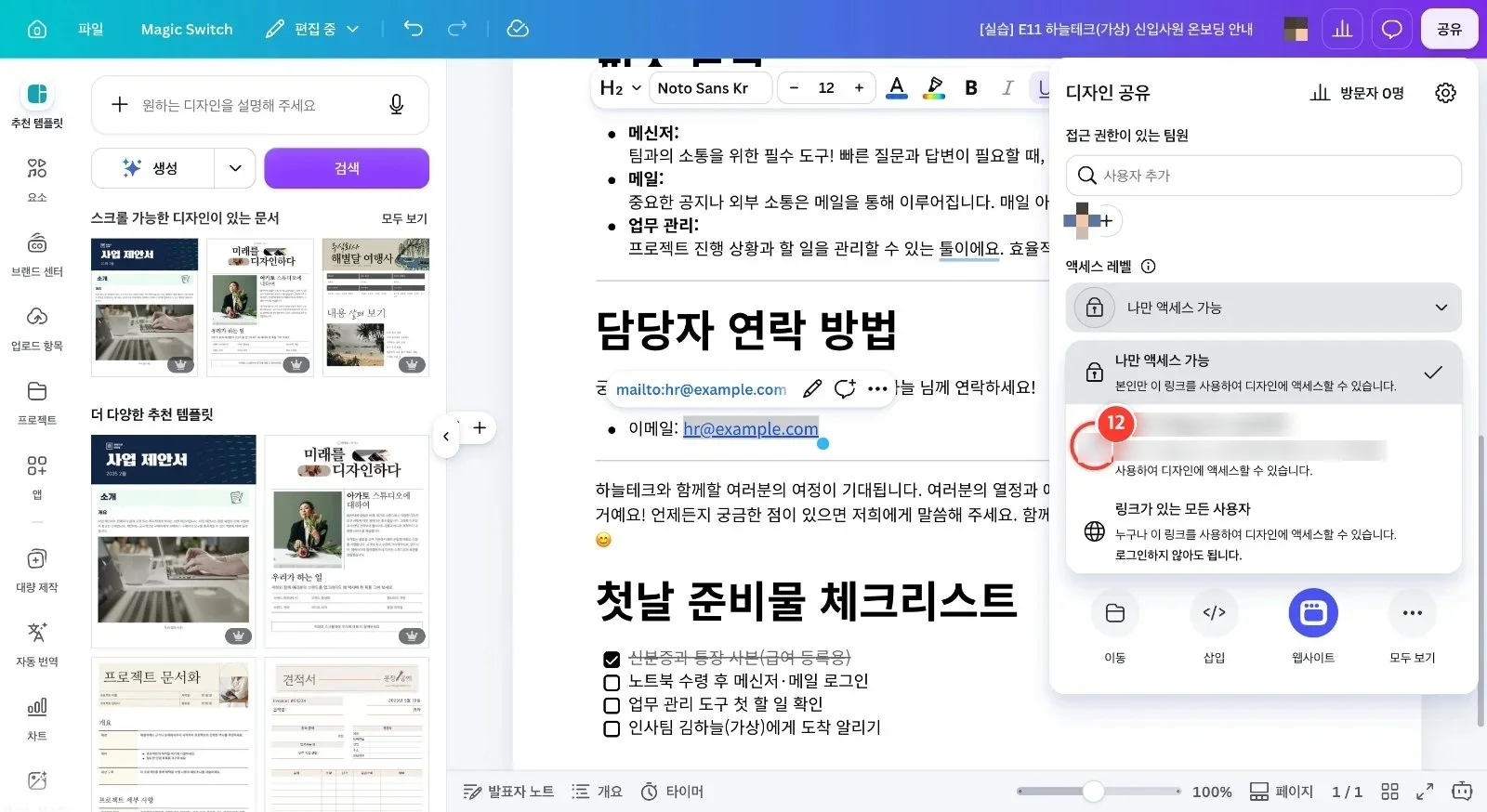Screen dimensions: 1487x812
Task: Open Noto Sans Kr font selector
Action: [x=711, y=87]
